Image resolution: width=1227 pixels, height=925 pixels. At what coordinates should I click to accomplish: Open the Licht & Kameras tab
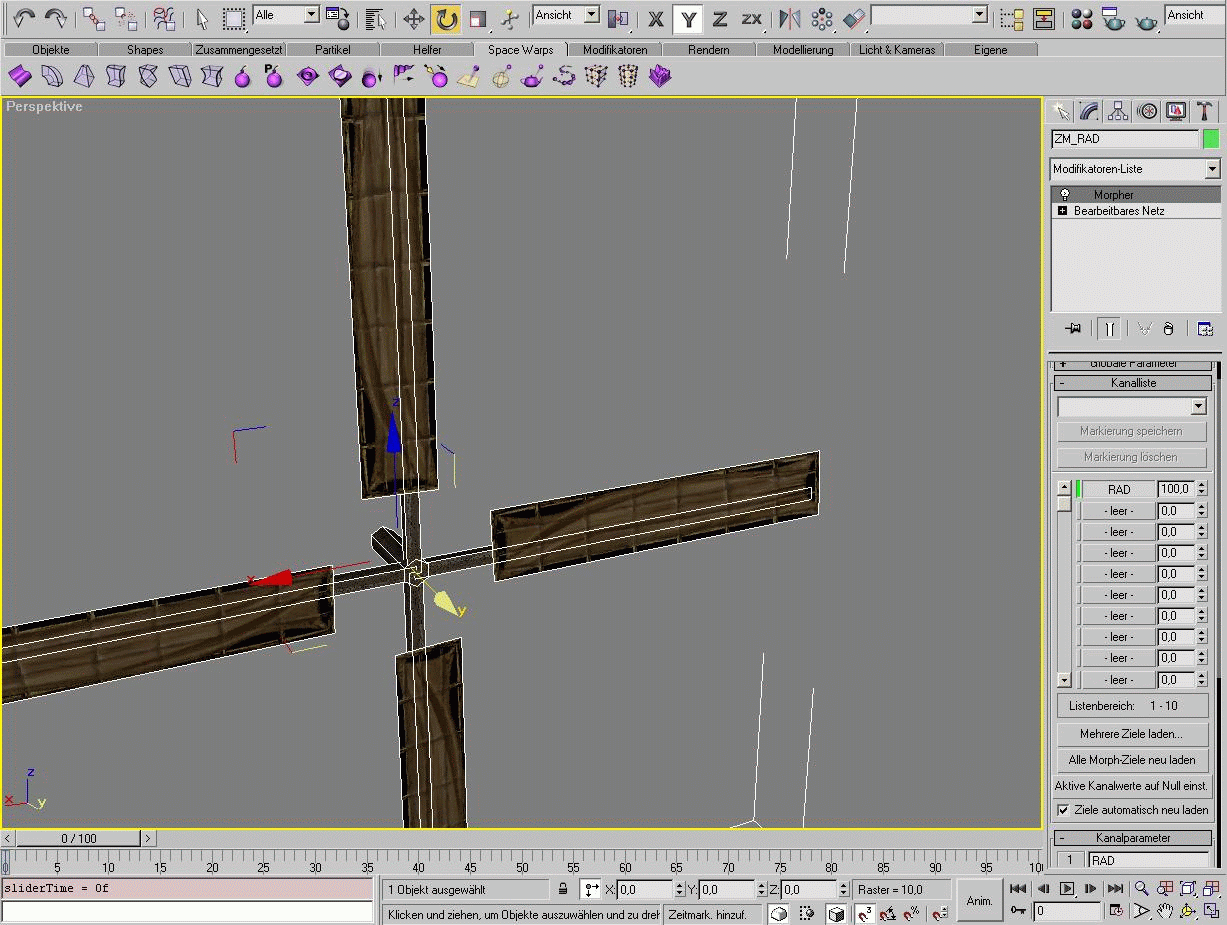point(897,50)
